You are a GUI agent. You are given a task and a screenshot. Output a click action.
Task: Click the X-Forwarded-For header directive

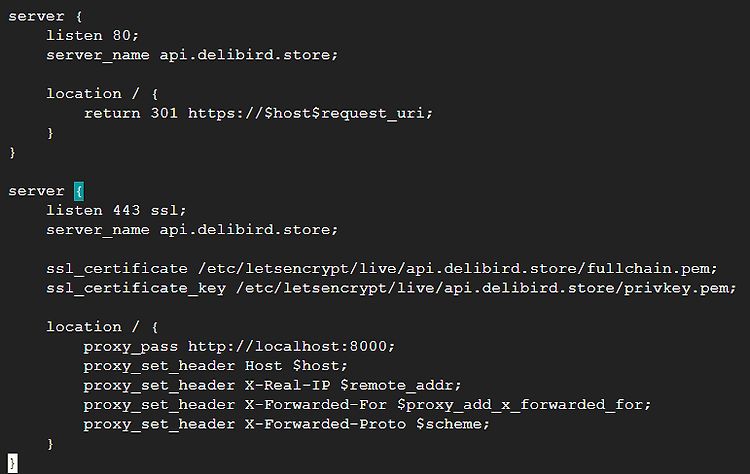tap(367, 405)
